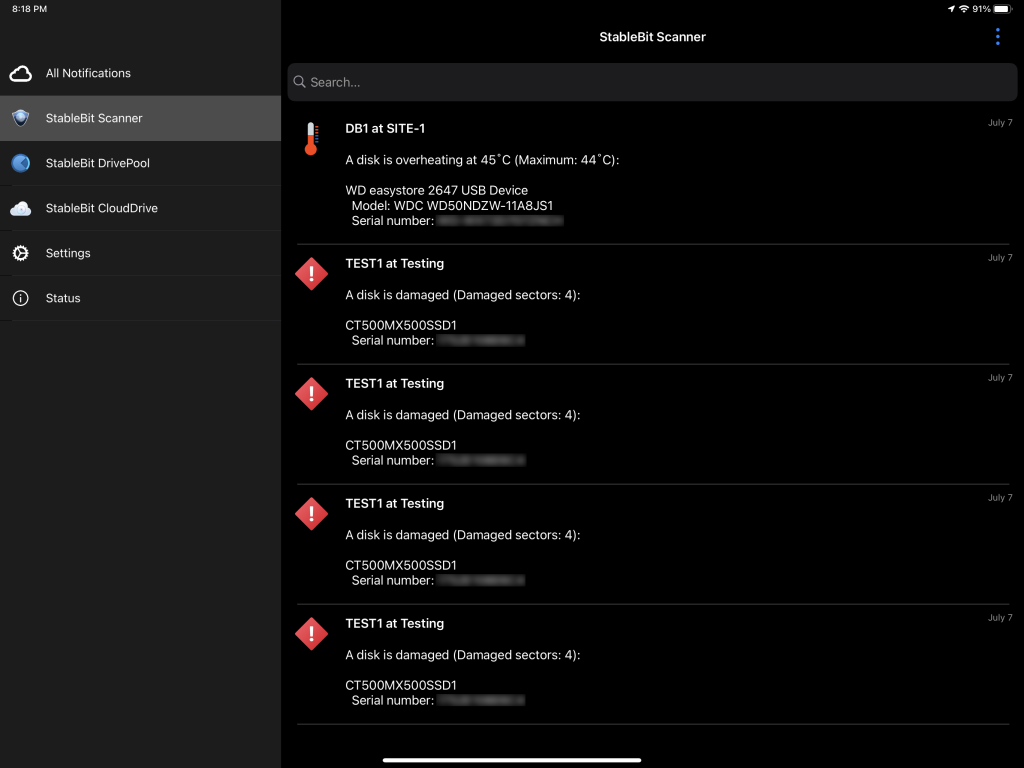Click Model WDC WD50NDZW-11A8JS1 line
This screenshot has width=1024, height=768.
click(x=452, y=206)
